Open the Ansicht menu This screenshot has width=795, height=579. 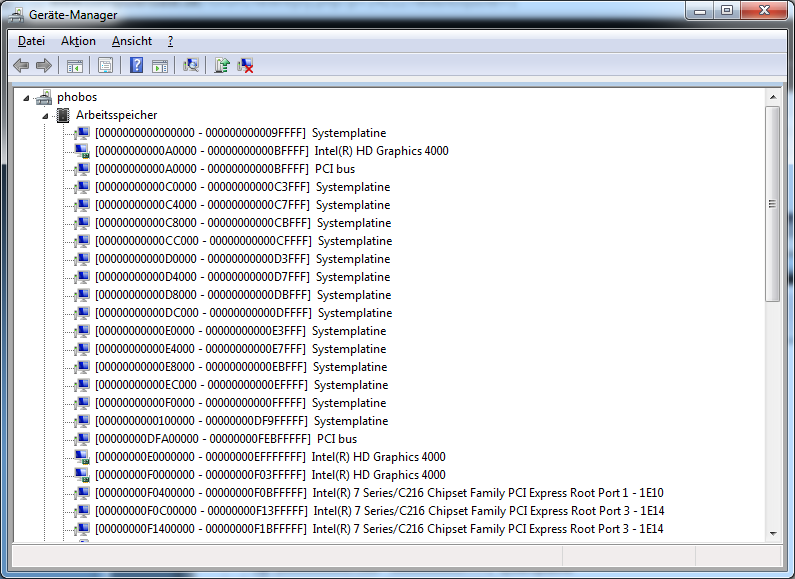coord(132,41)
